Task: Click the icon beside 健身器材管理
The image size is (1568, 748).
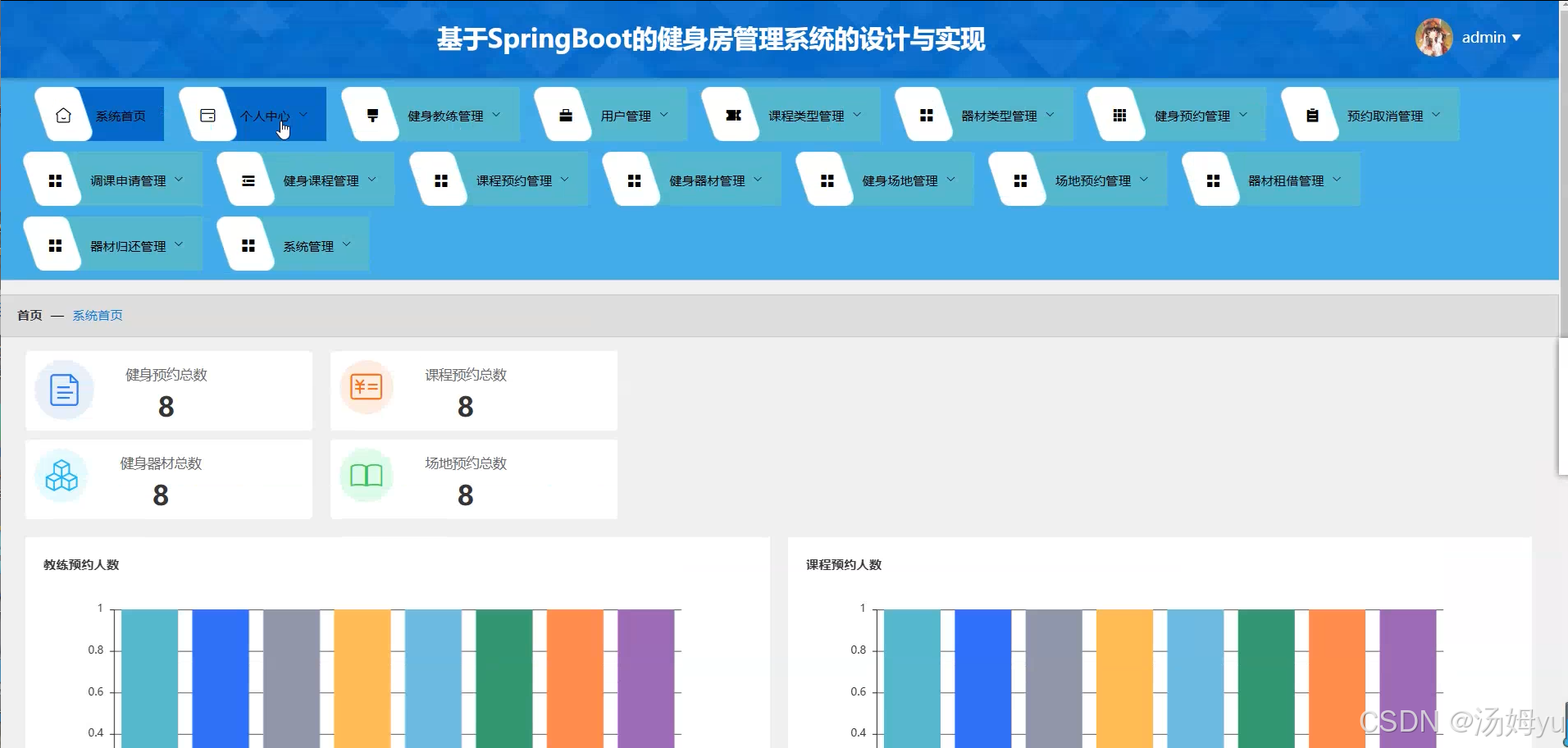Action: point(634,180)
